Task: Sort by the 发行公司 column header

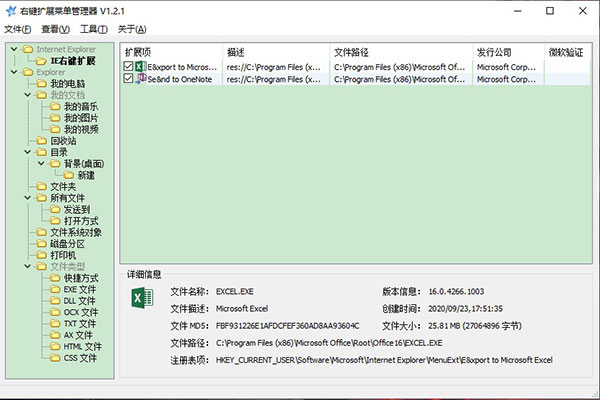Action: click(508, 52)
